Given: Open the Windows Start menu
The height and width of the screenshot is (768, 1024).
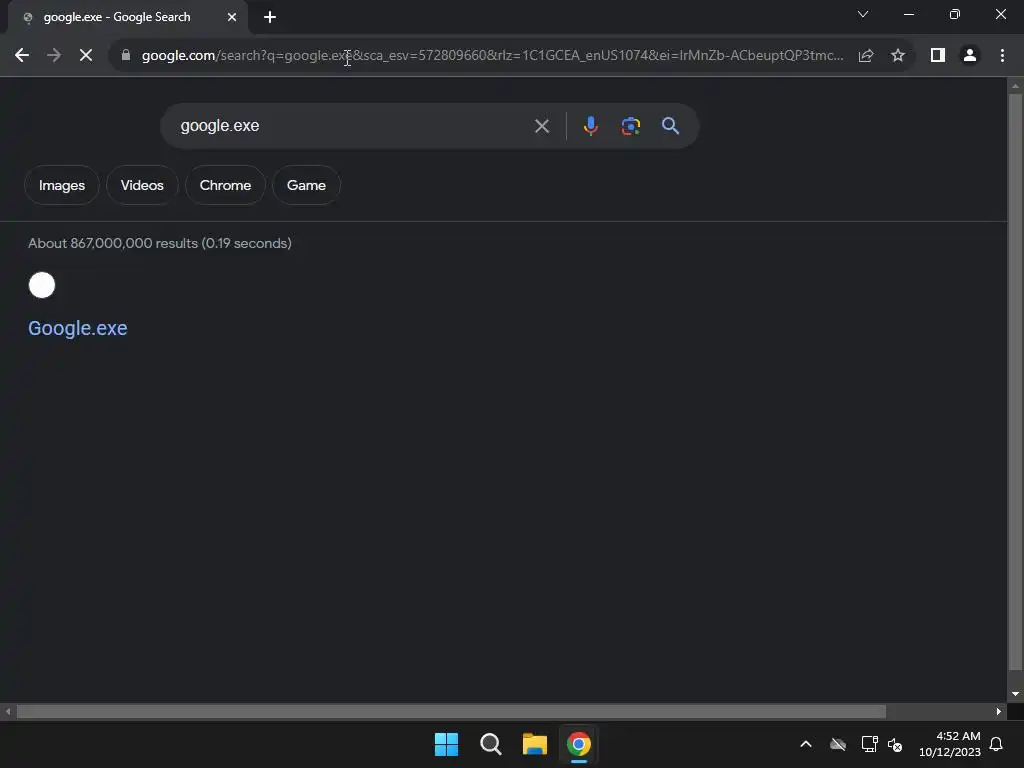Looking at the screenshot, I should [447, 744].
